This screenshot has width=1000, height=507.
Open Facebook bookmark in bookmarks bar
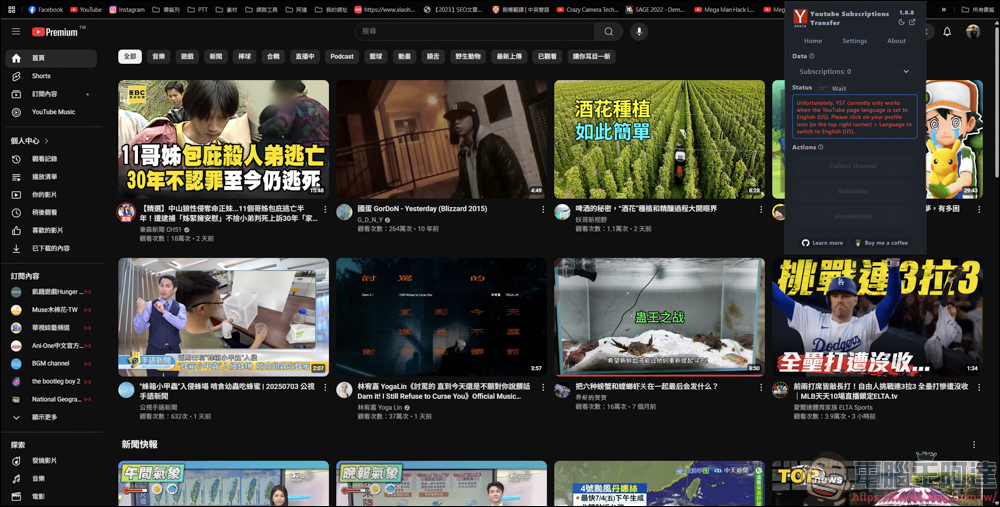pyautogui.click(x=45, y=10)
